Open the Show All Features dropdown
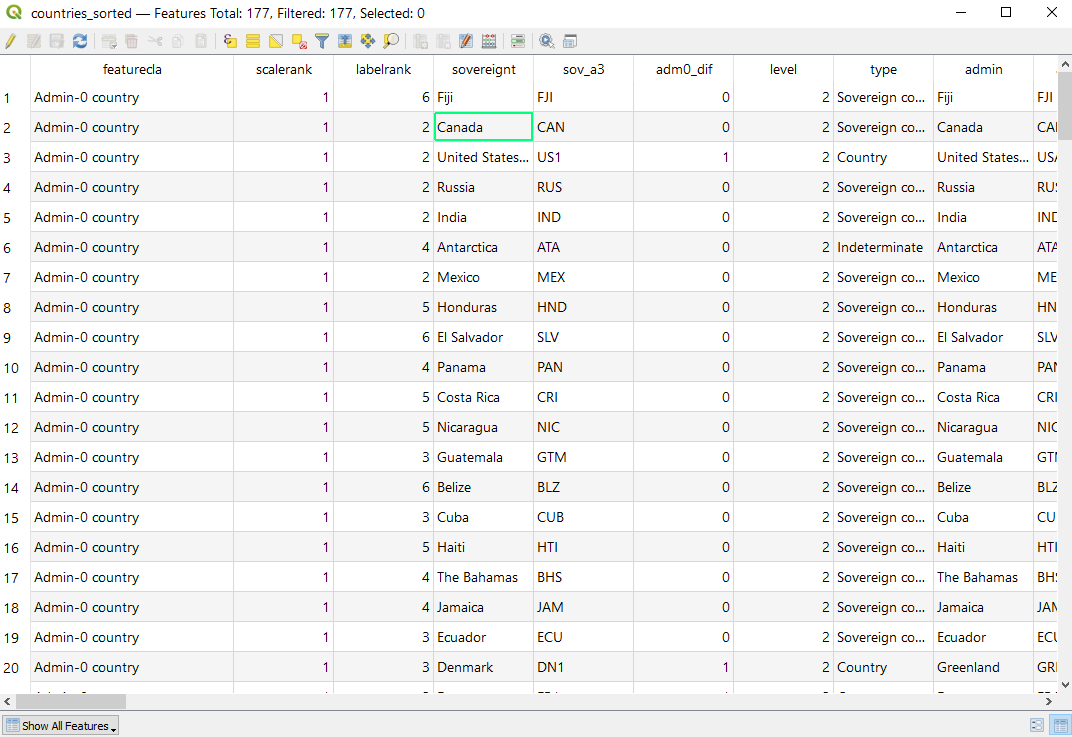 pyautogui.click(x=60, y=726)
